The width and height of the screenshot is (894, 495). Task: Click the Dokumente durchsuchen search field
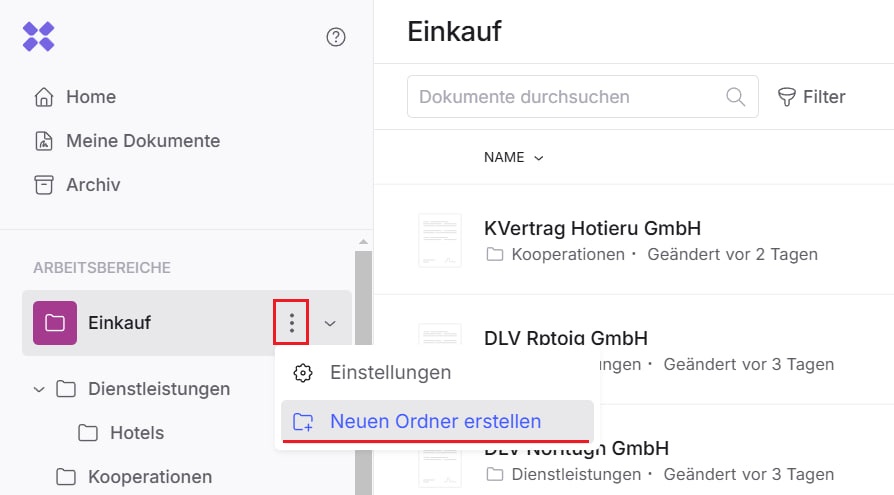(565, 97)
